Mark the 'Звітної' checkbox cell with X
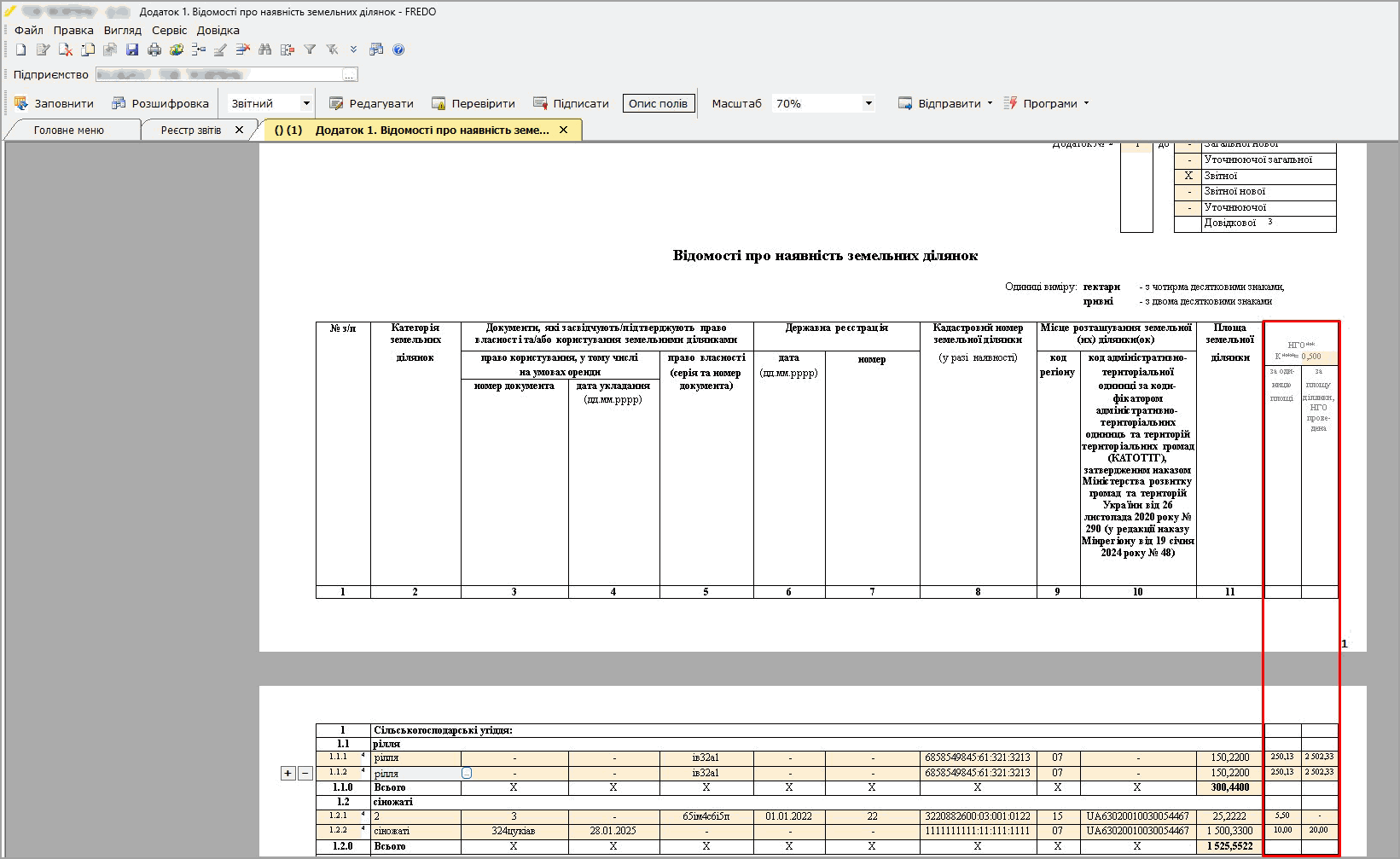This screenshot has height=859, width=1400. pyautogui.click(x=1188, y=176)
